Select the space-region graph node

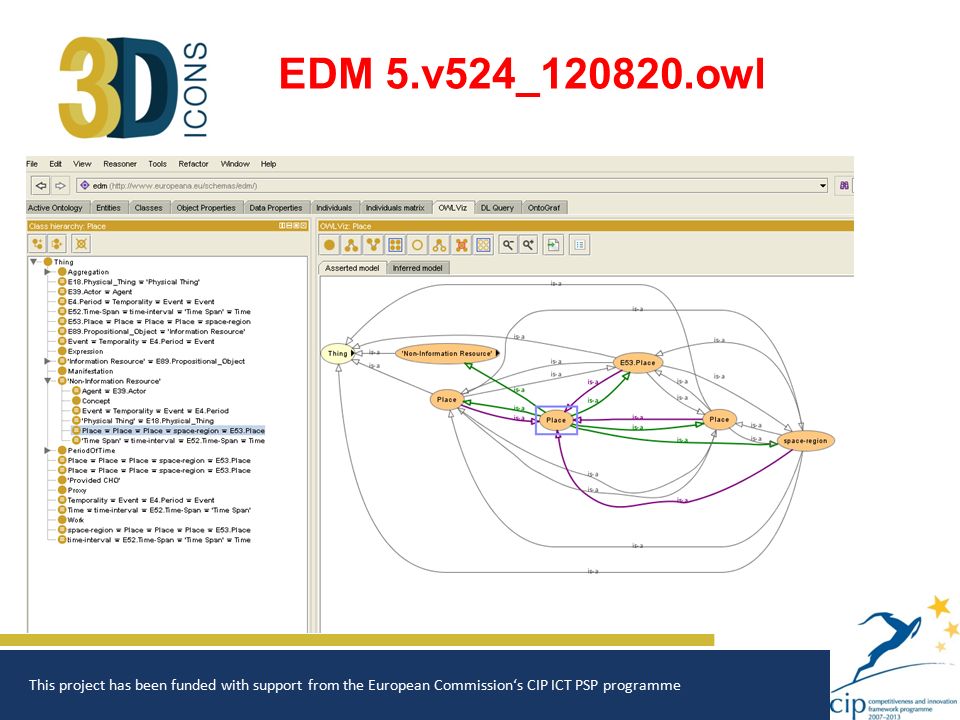805,441
